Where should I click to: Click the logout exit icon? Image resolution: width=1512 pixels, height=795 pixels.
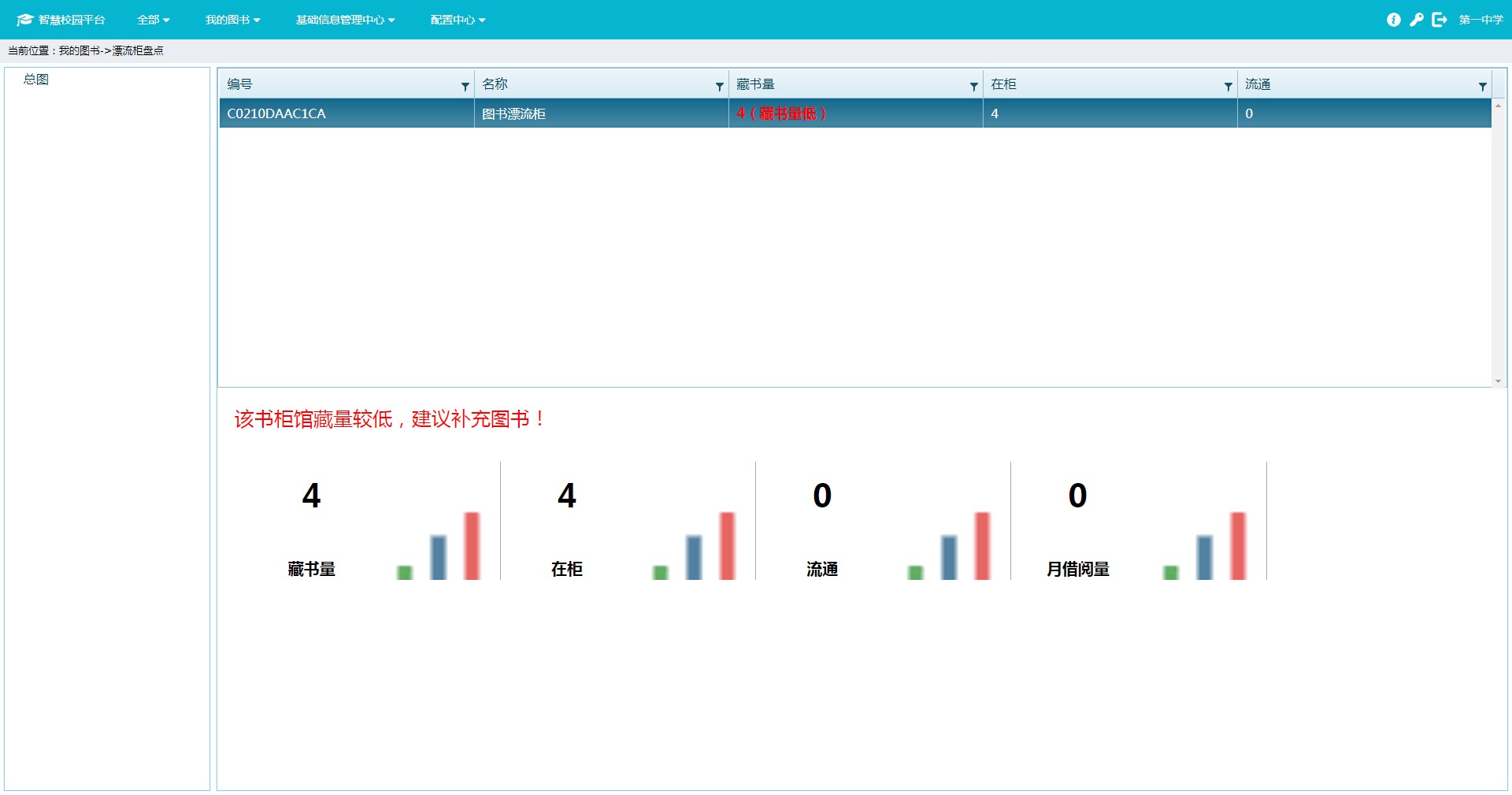1439,20
